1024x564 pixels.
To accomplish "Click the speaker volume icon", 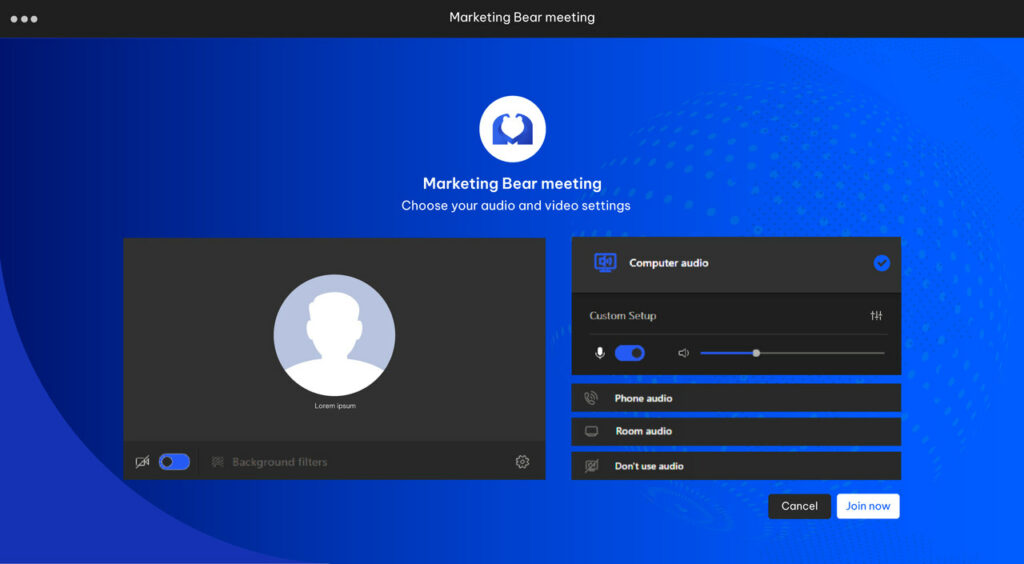I will [684, 353].
